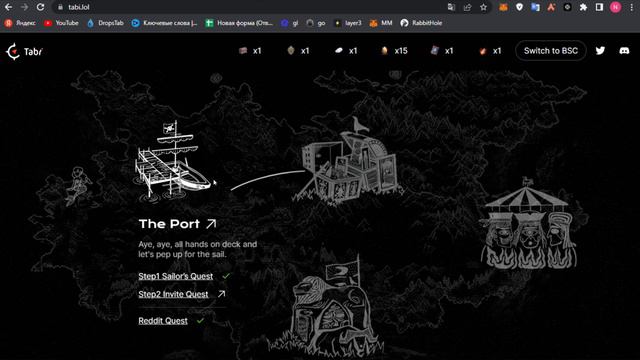Open Step1 Sailor's Quest link

coord(176,276)
